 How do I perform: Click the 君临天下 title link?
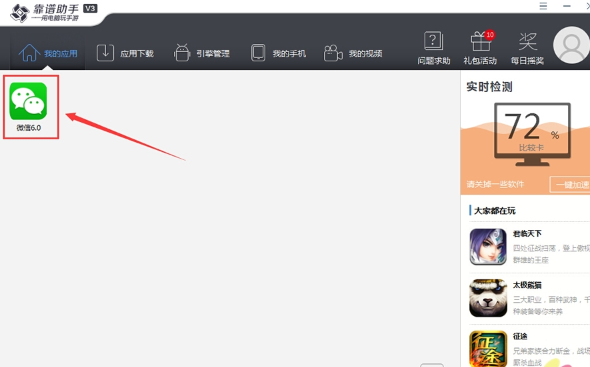(527, 234)
